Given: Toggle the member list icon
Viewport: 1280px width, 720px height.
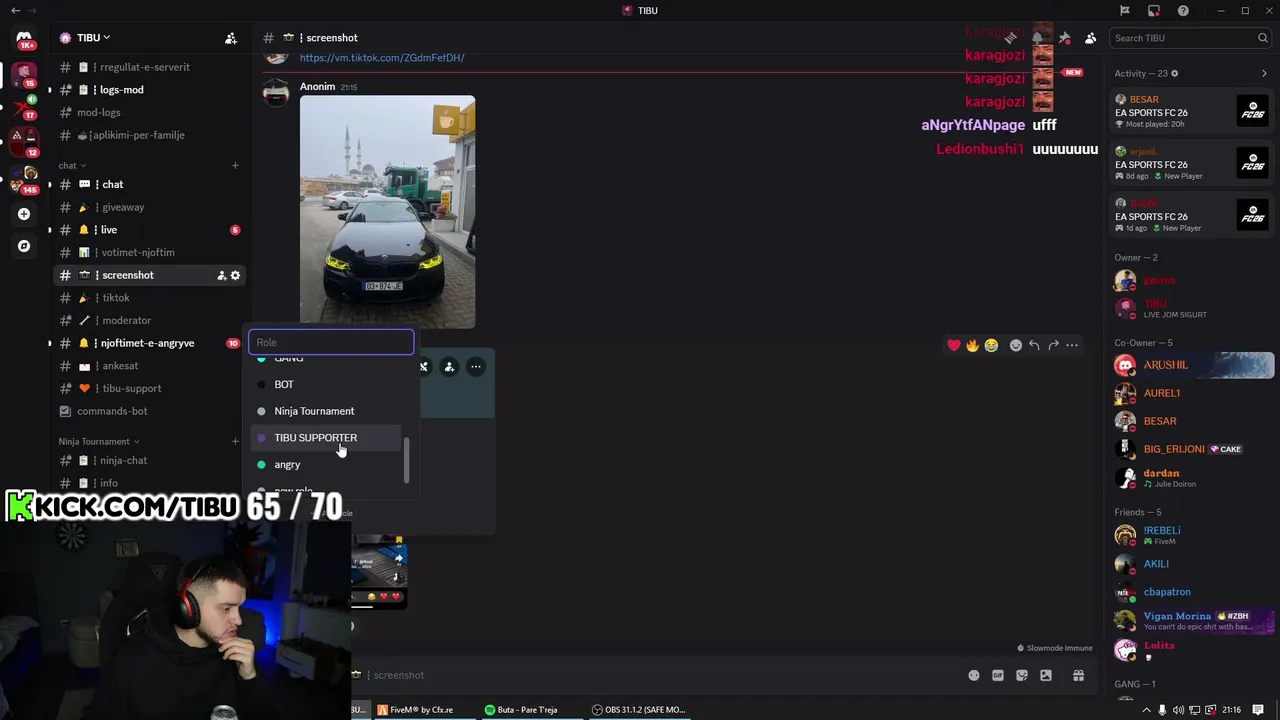Looking at the screenshot, I should click(1090, 38).
